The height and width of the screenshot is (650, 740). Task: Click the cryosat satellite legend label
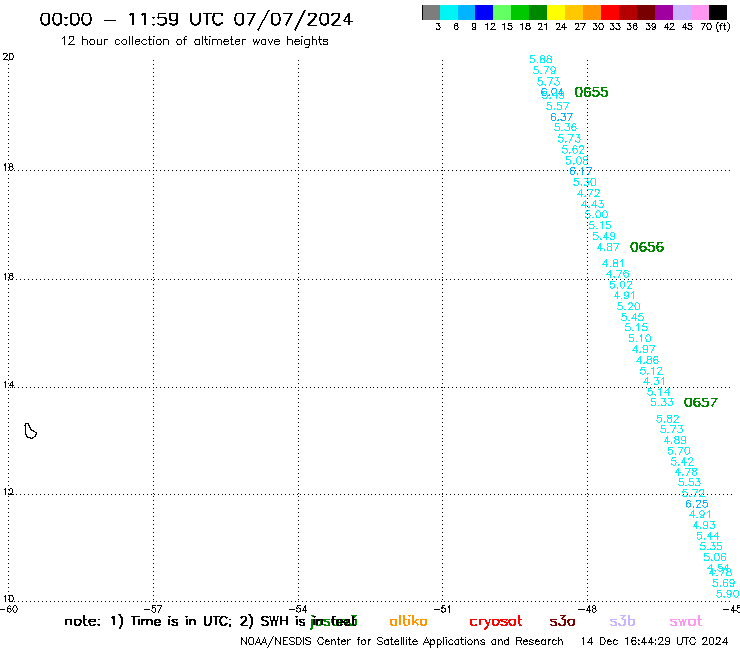pos(496,622)
